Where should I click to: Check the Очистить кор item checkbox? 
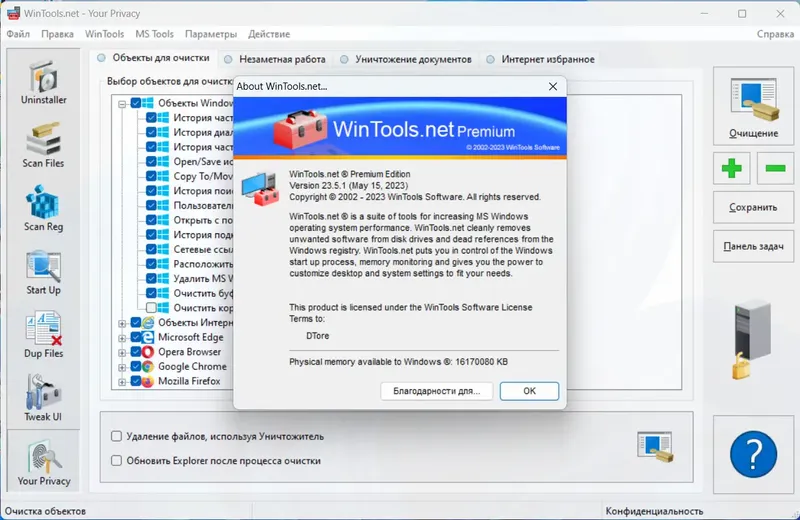pyautogui.click(x=151, y=308)
